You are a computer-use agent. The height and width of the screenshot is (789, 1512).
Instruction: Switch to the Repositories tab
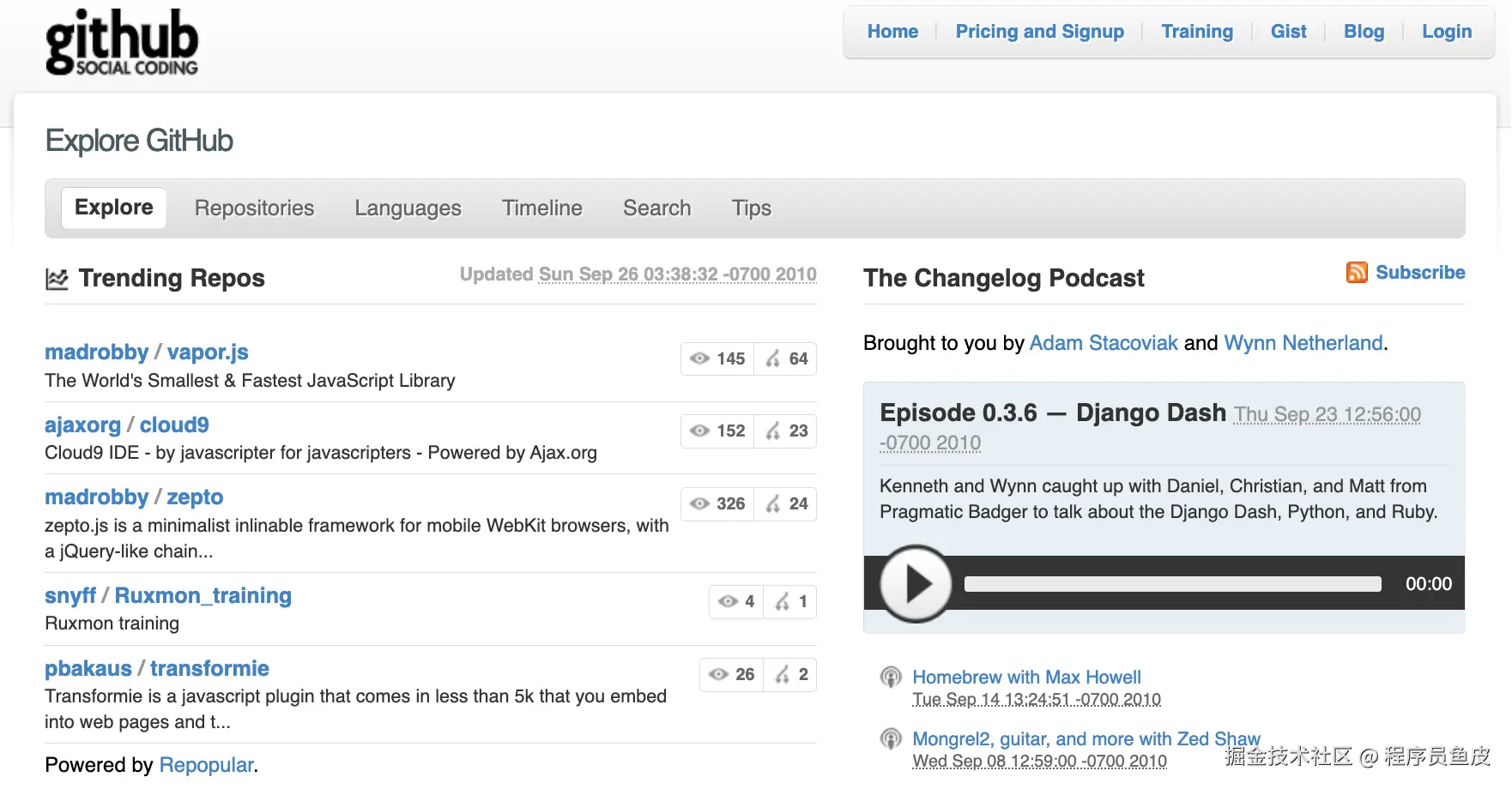pyautogui.click(x=254, y=208)
